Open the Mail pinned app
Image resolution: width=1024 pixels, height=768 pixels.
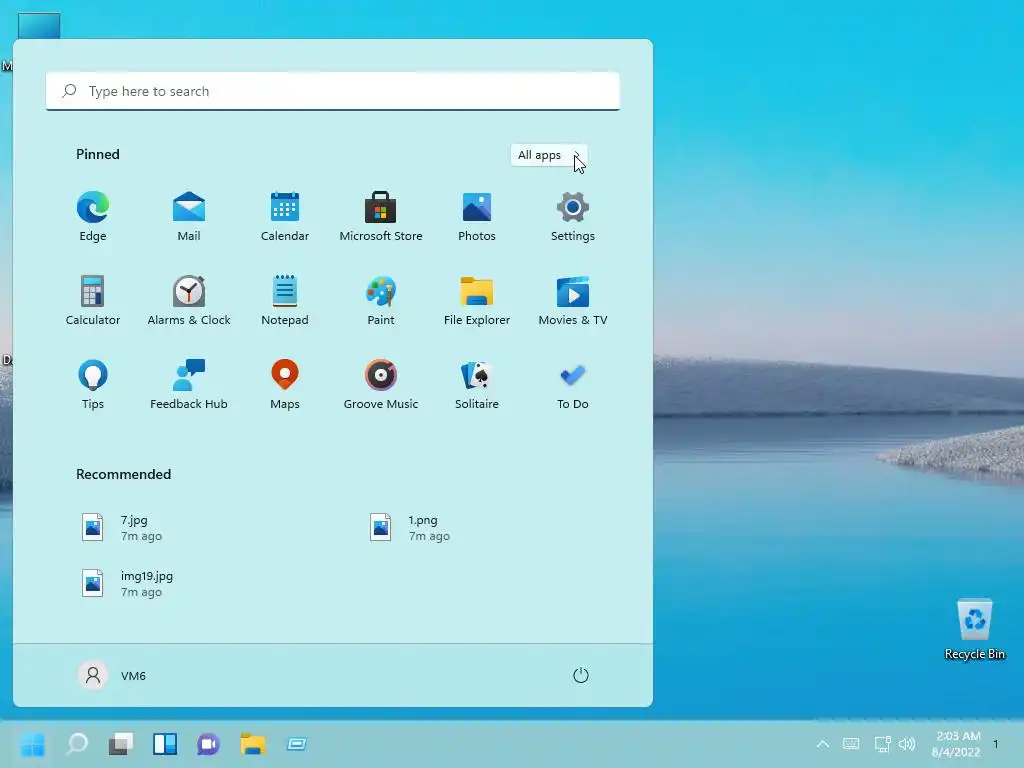189,217
